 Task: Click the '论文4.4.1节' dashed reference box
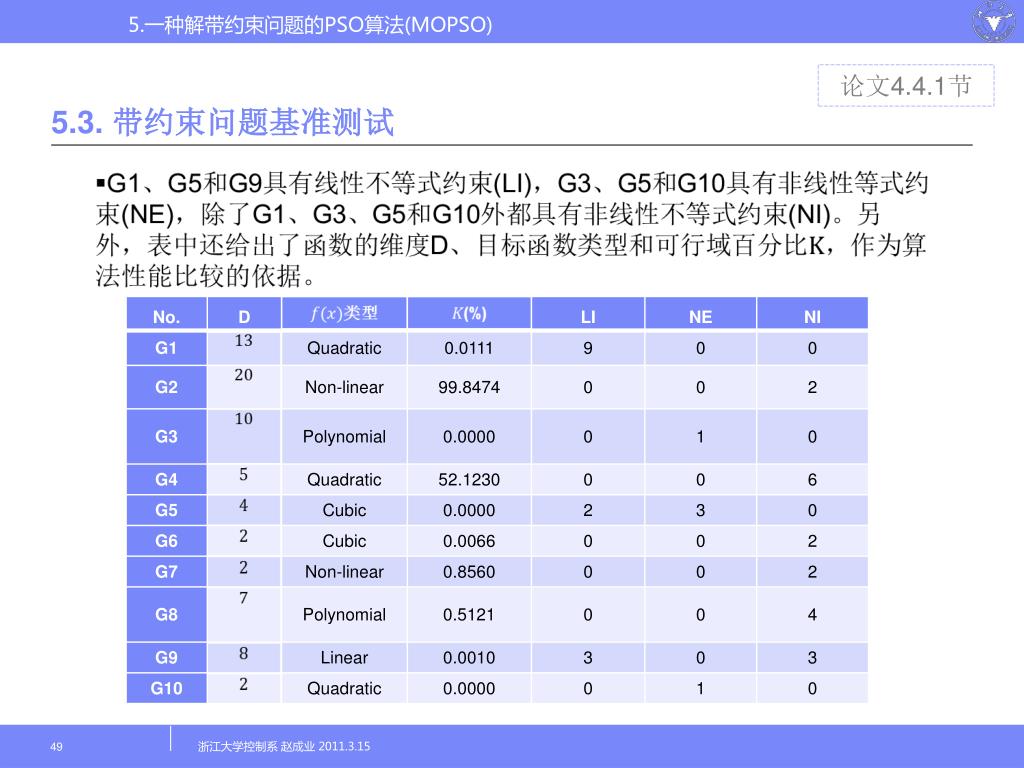pos(906,86)
